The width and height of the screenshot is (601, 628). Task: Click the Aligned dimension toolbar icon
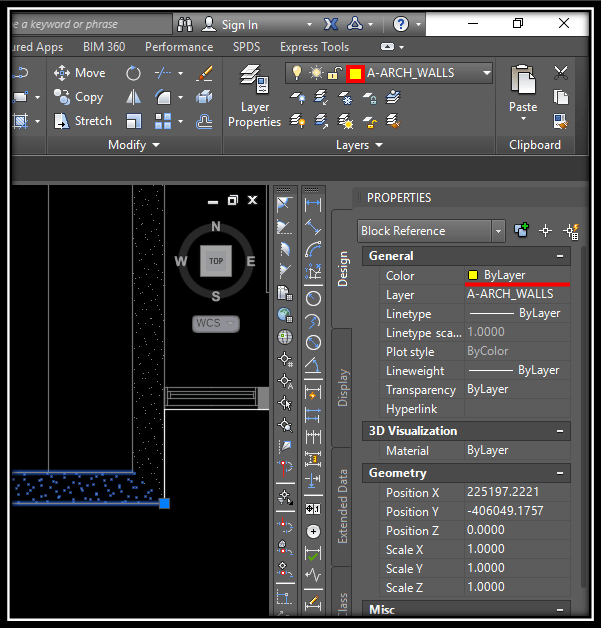click(x=313, y=227)
